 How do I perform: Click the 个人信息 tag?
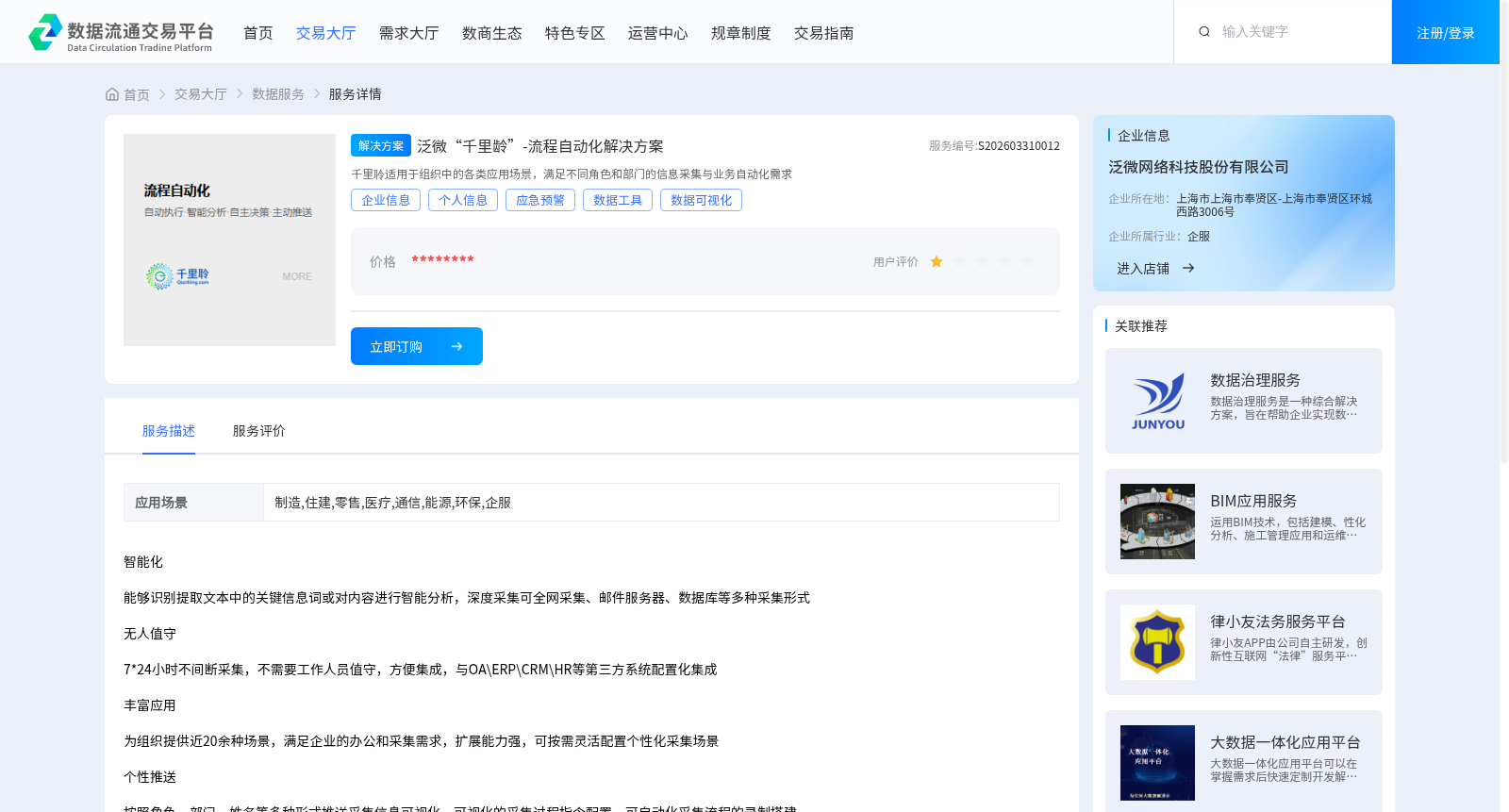463,200
